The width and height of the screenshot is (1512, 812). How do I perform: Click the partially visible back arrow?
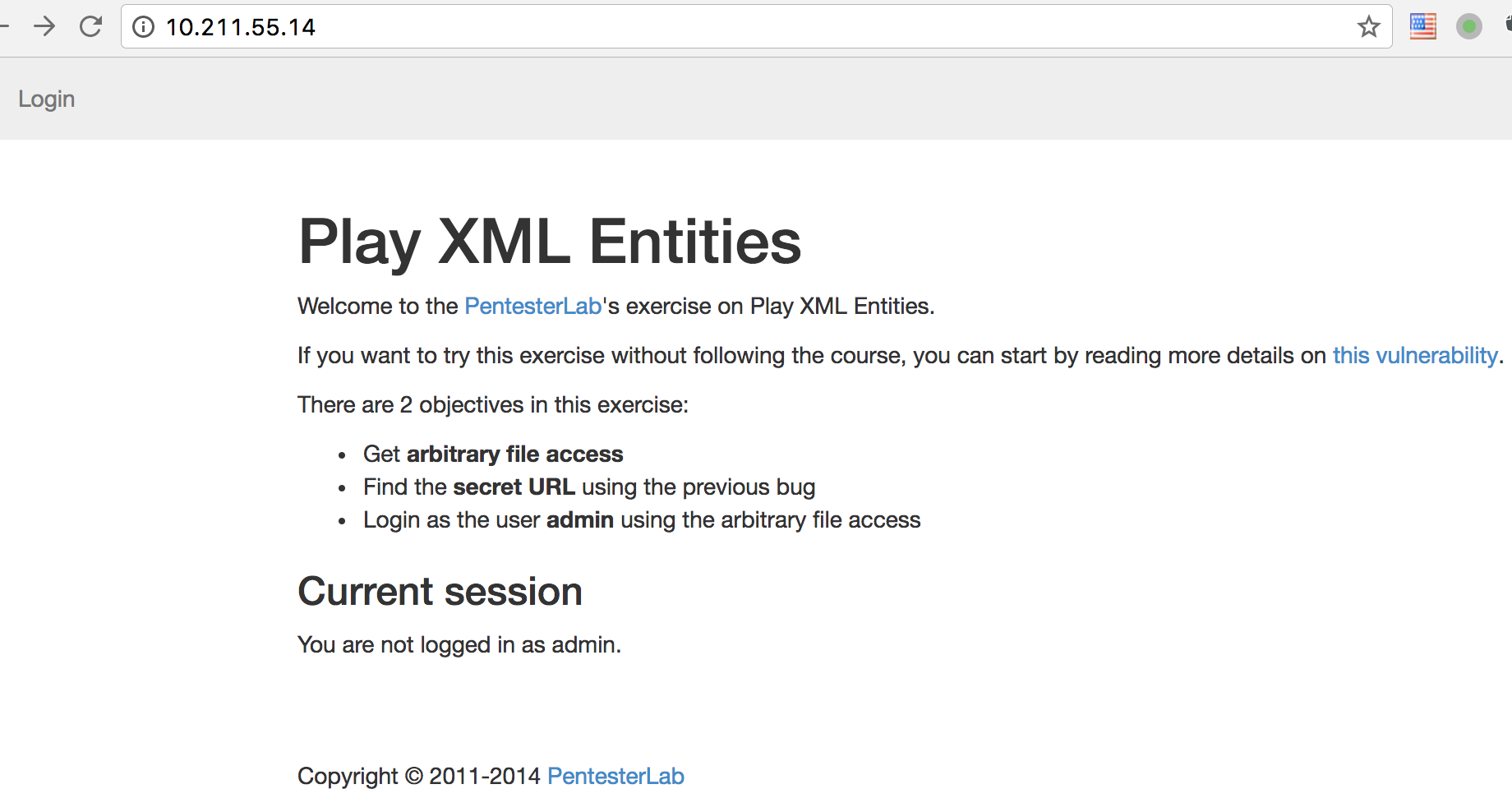click(3, 26)
